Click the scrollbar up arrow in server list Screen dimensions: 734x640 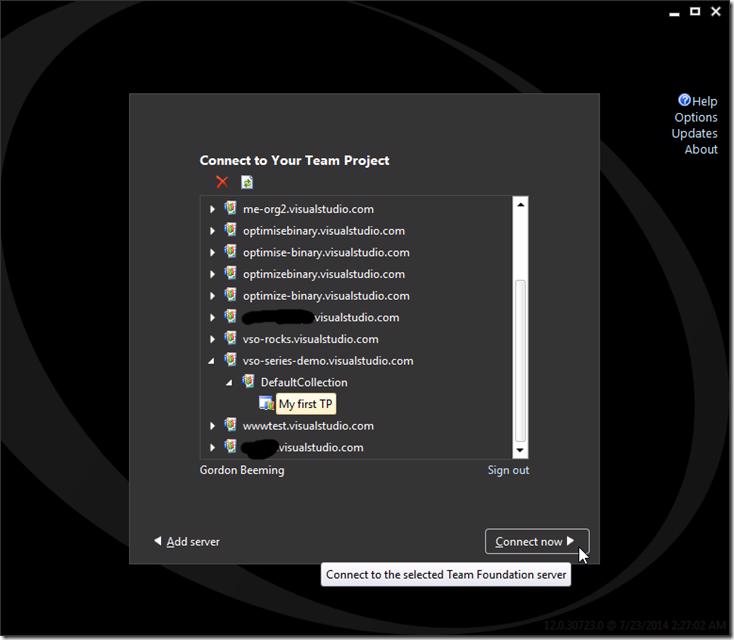520,205
